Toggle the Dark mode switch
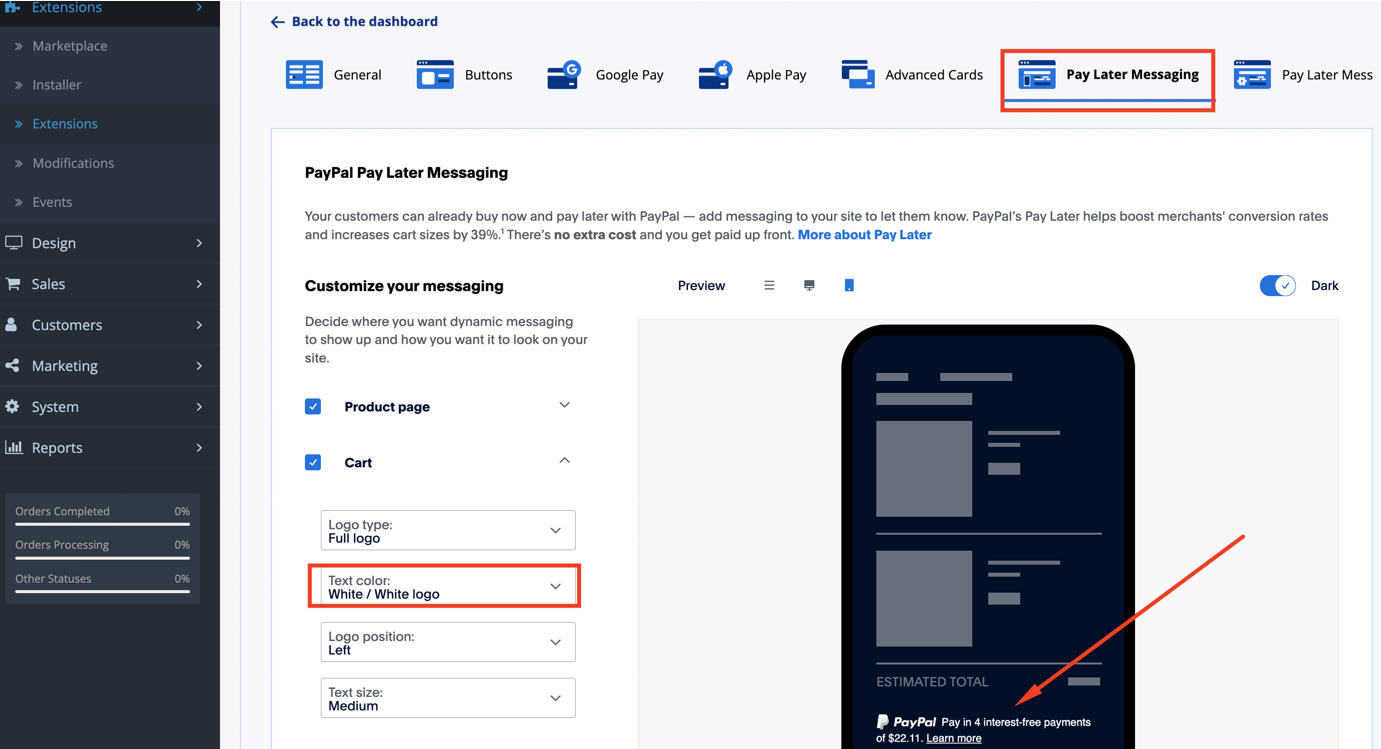This screenshot has height=749, width=1381. pyautogui.click(x=1277, y=285)
